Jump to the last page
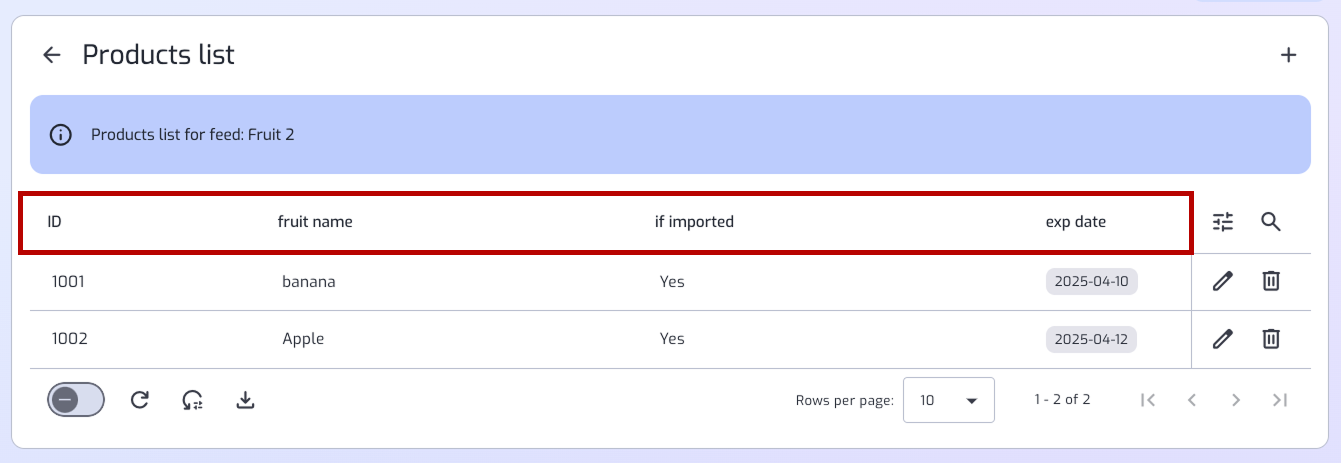 tap(1280, 400)
